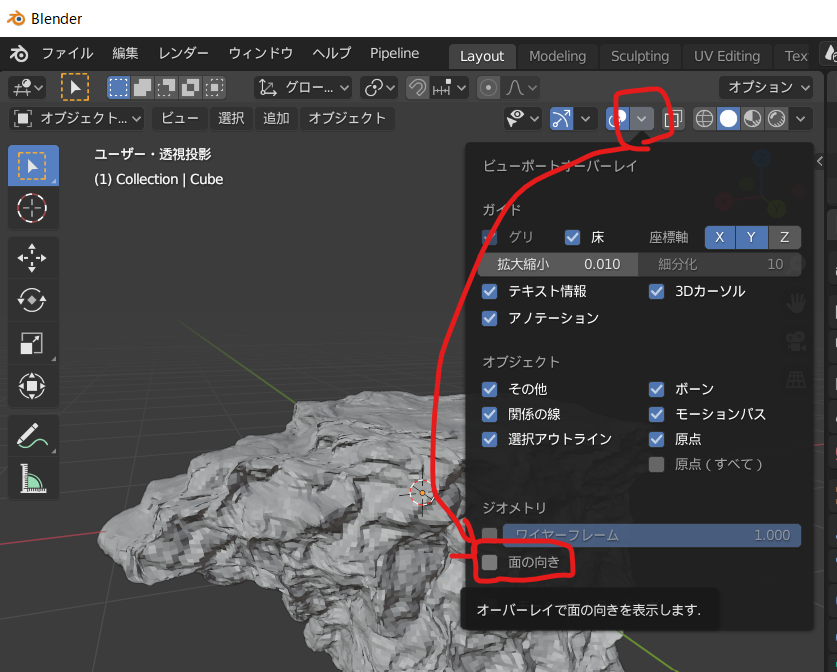Open the pivot point dropdown

[x=380, y=87]
